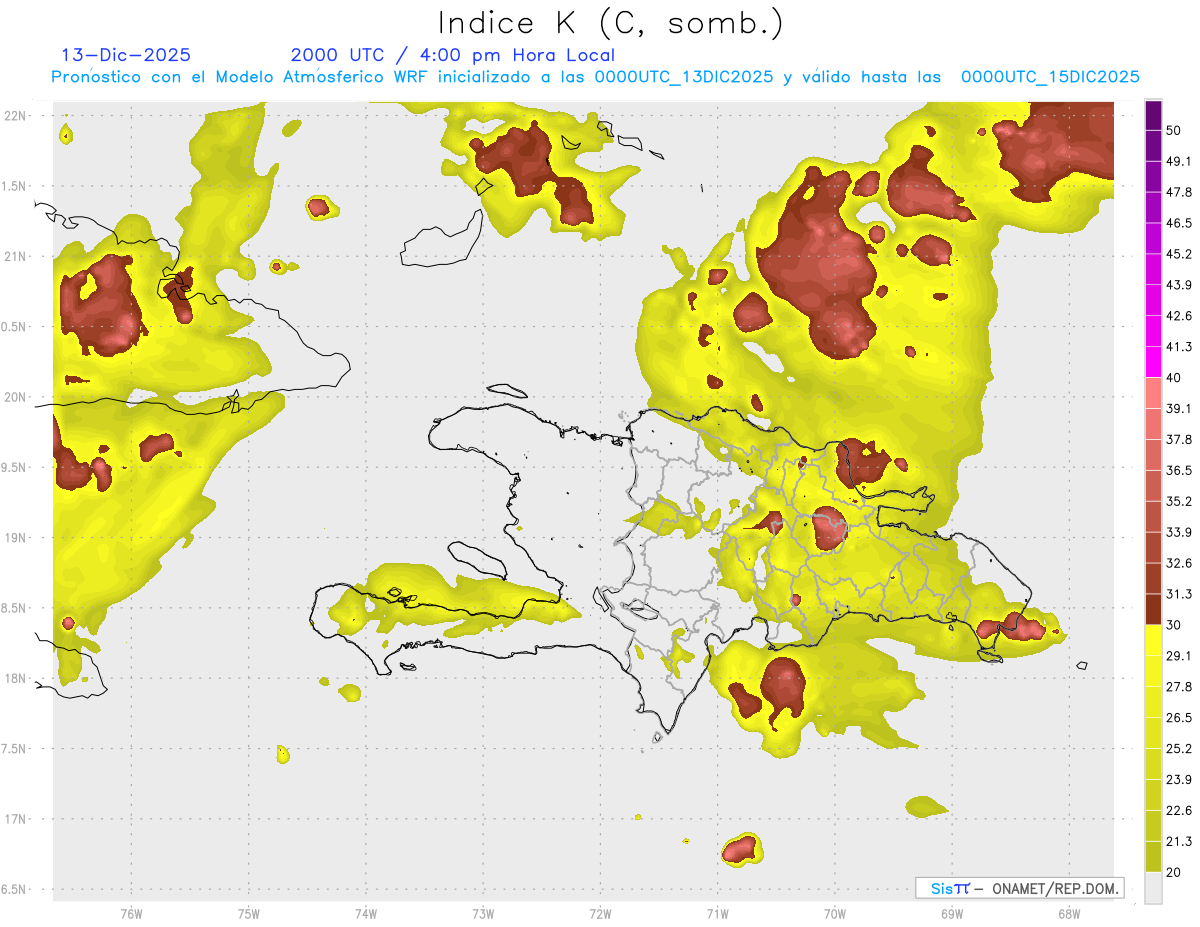Image resolution: width=1200 pixels, height=927 pixels.
Task: Click the colorbar value '50'
Action: [1176, 130]
